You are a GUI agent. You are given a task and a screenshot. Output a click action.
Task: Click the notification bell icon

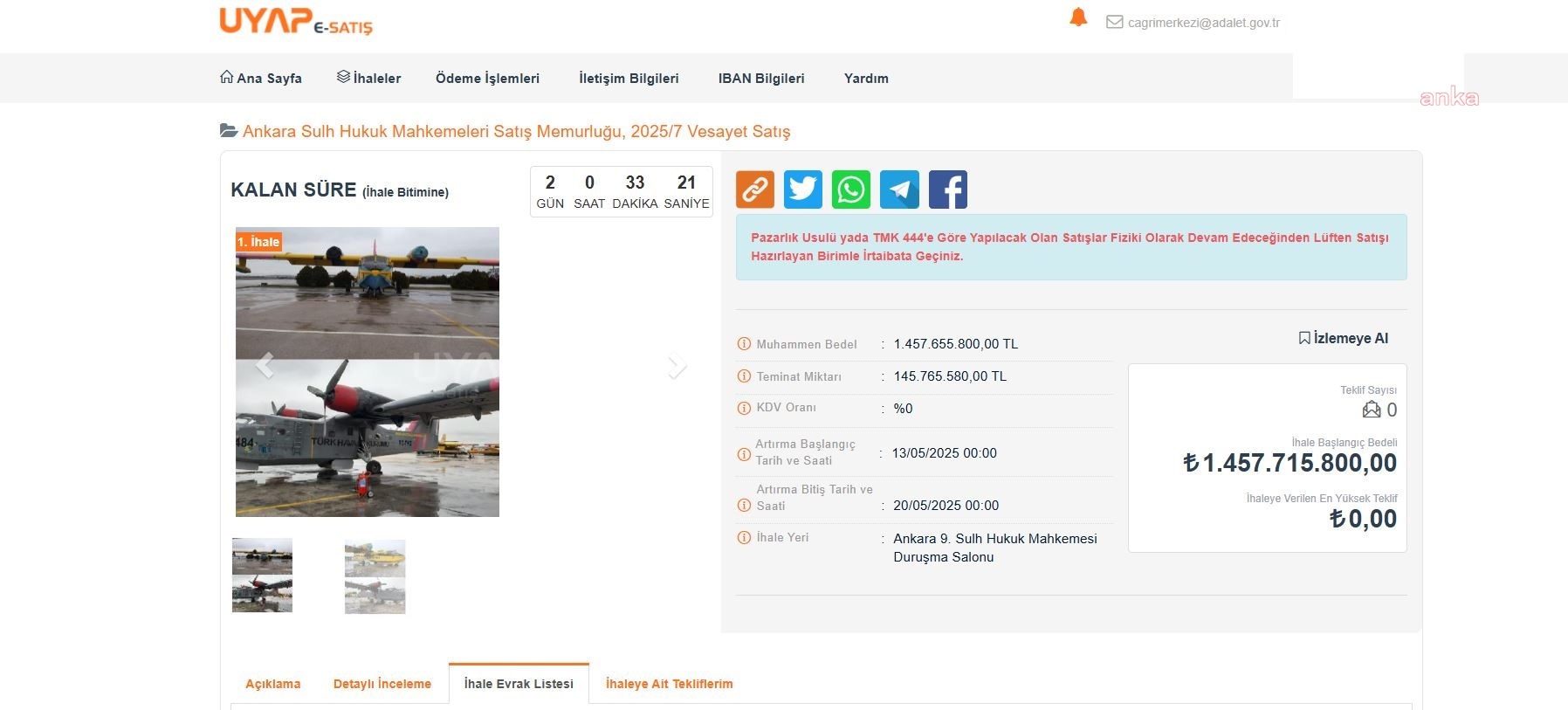pyautogui.click(x=1078, y=17)
